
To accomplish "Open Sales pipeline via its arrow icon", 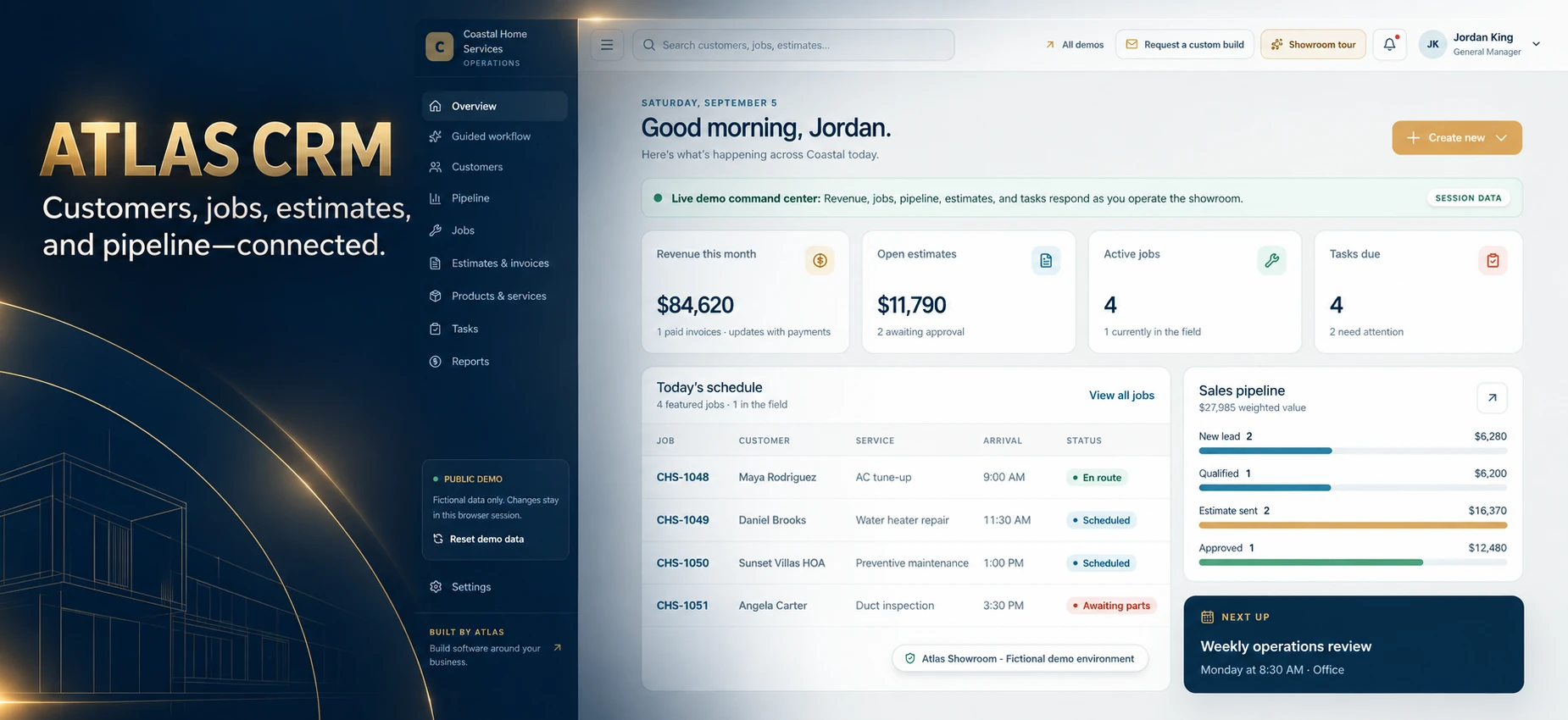I will tap(1492, 398).
